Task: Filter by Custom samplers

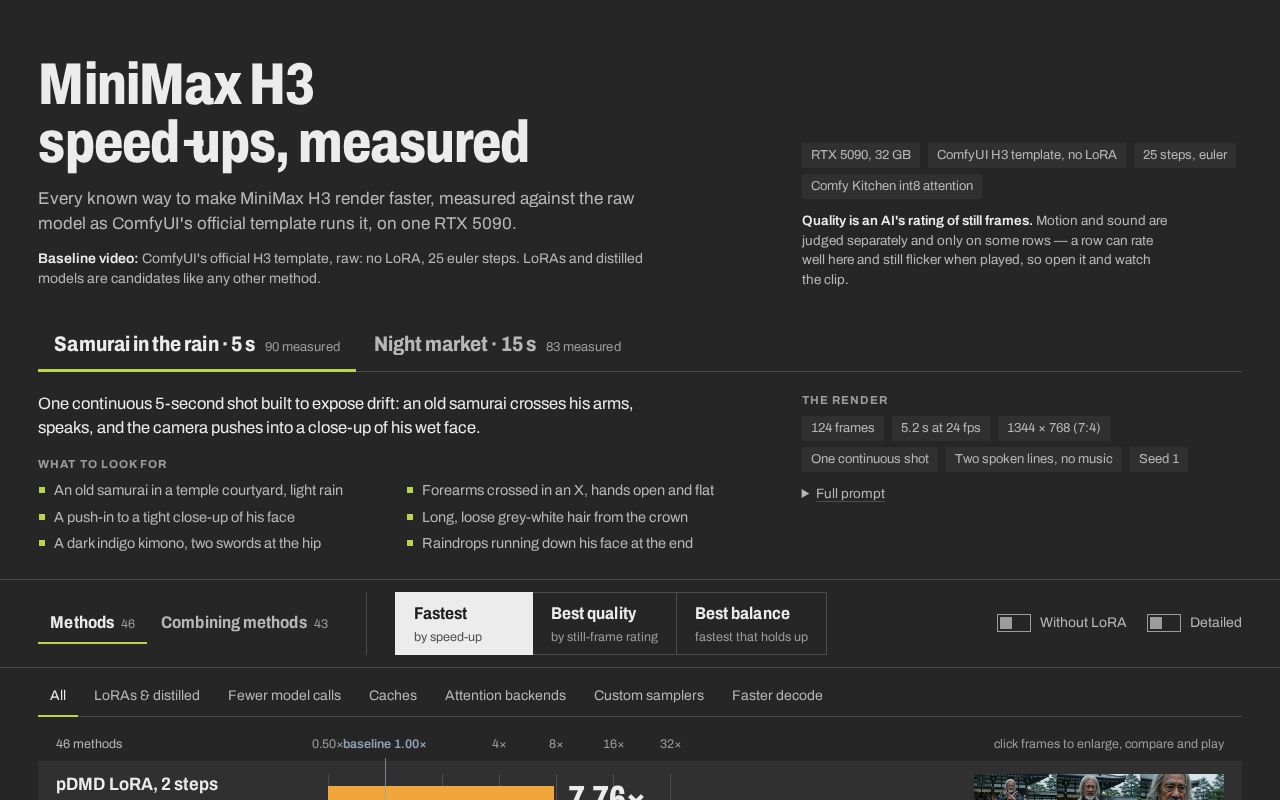Action: 649,696
